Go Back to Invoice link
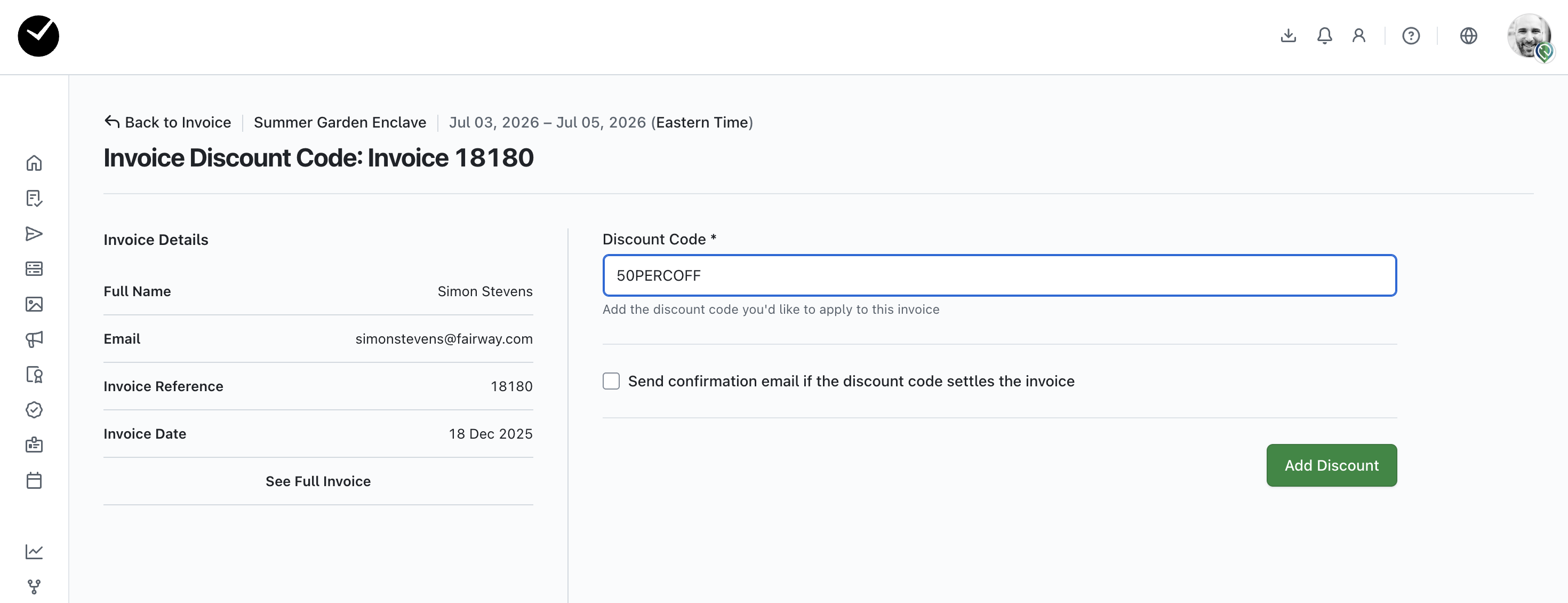The image size is (1568, 603). pyautogui.click(x=168, y=122)
